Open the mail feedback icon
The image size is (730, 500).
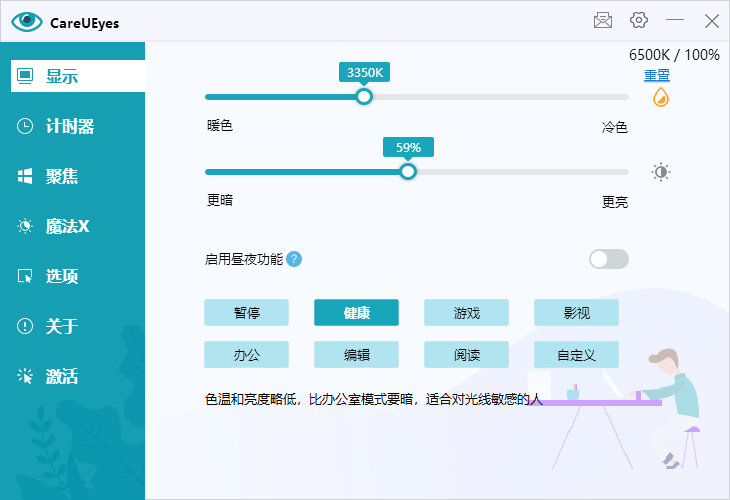pyautogui.click(x=602, y=20)
